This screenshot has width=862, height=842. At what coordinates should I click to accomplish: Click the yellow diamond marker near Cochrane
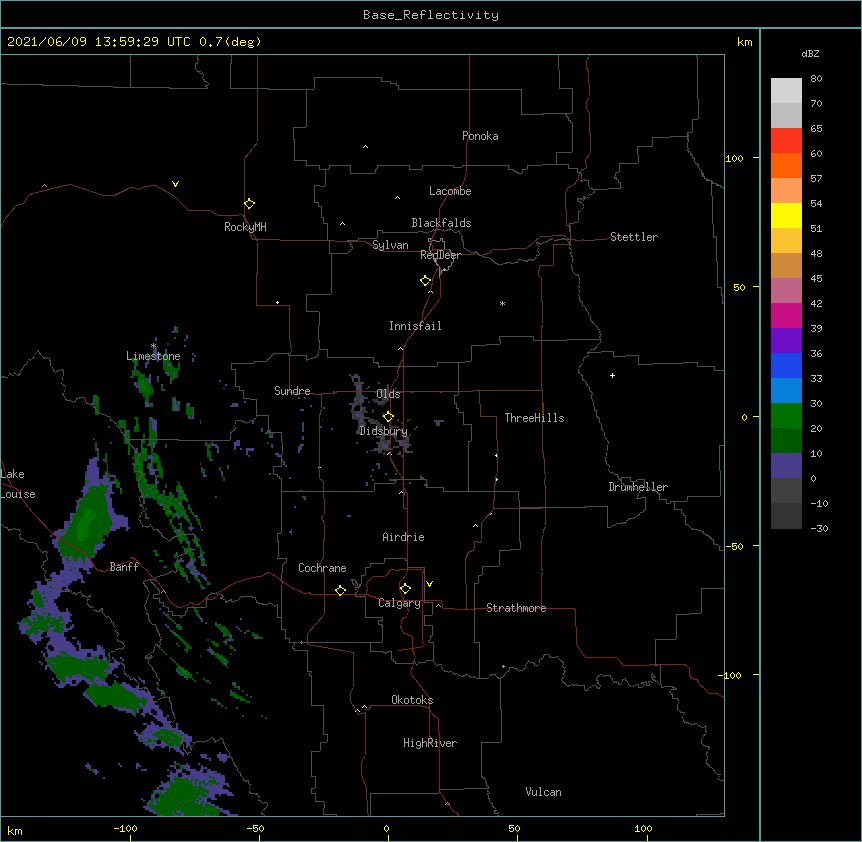[x=340, y=590]
